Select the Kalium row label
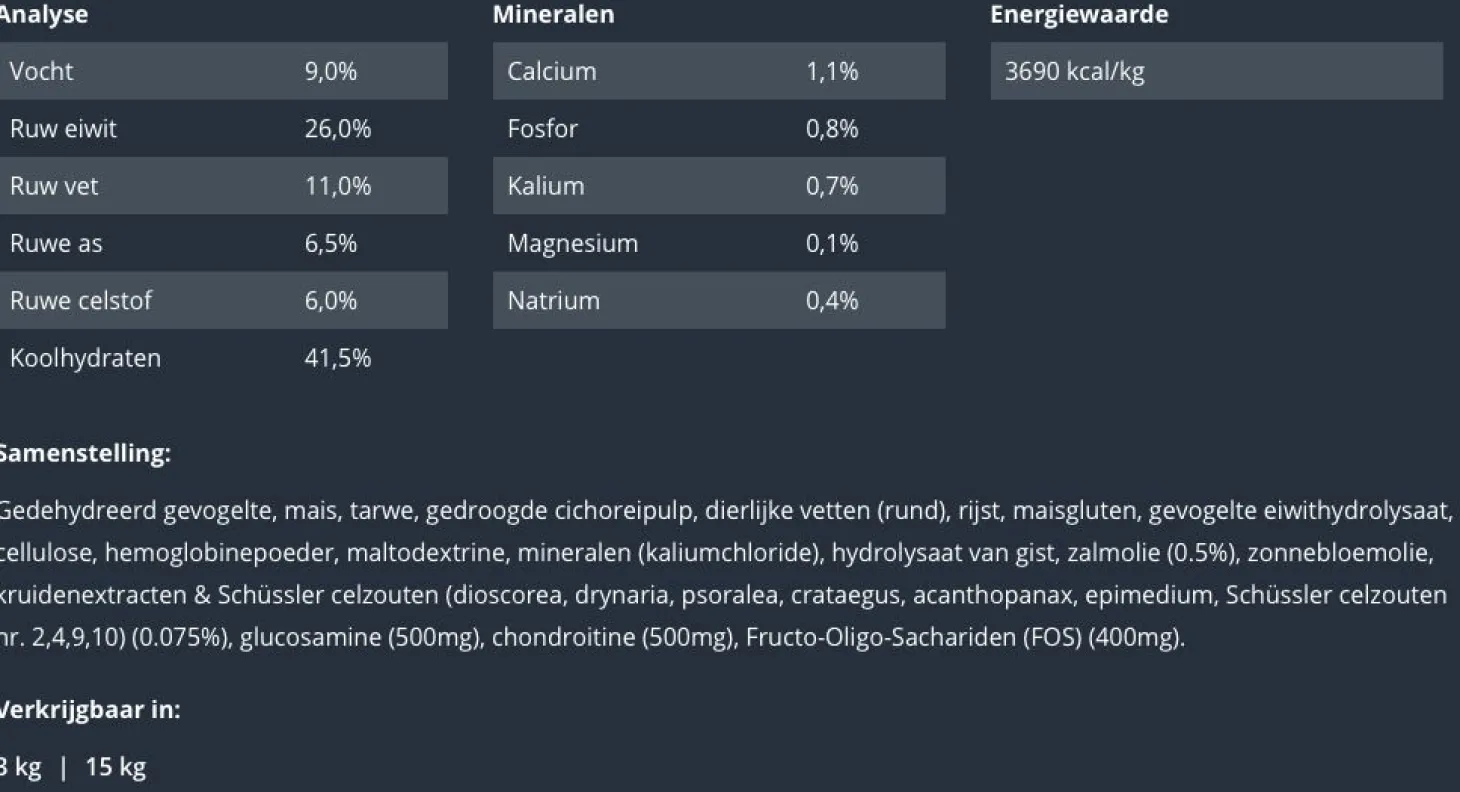The height and width of the screenshot is (792, 1460). (545, 186)
